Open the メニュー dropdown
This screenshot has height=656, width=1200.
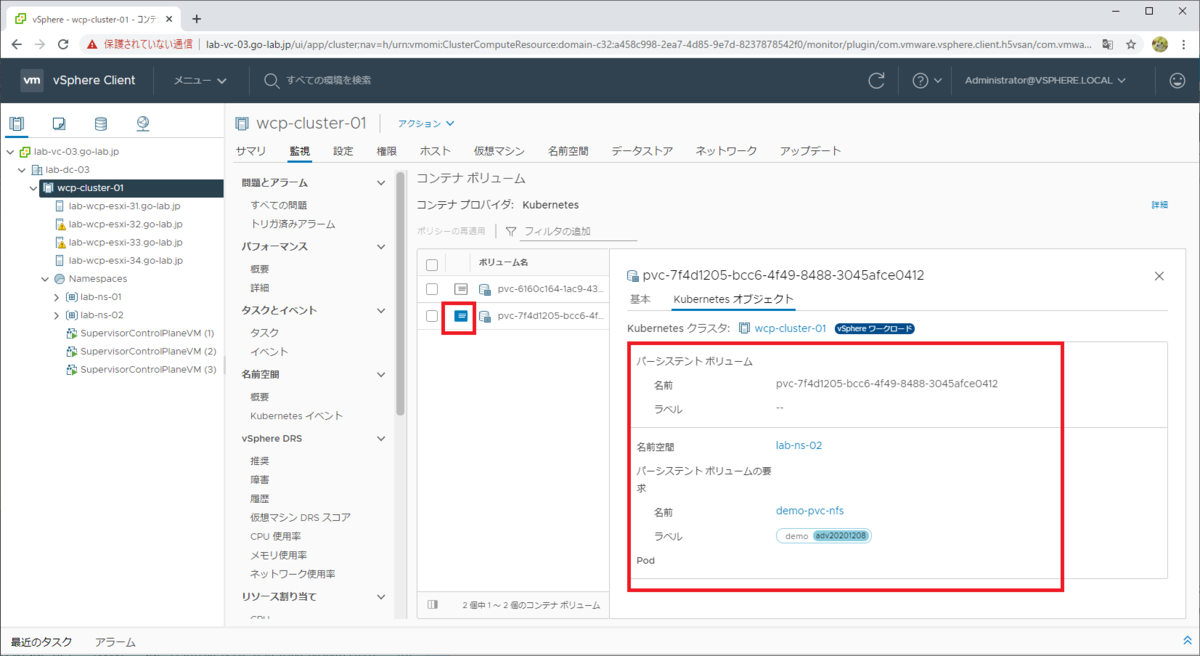coord(199,80)
